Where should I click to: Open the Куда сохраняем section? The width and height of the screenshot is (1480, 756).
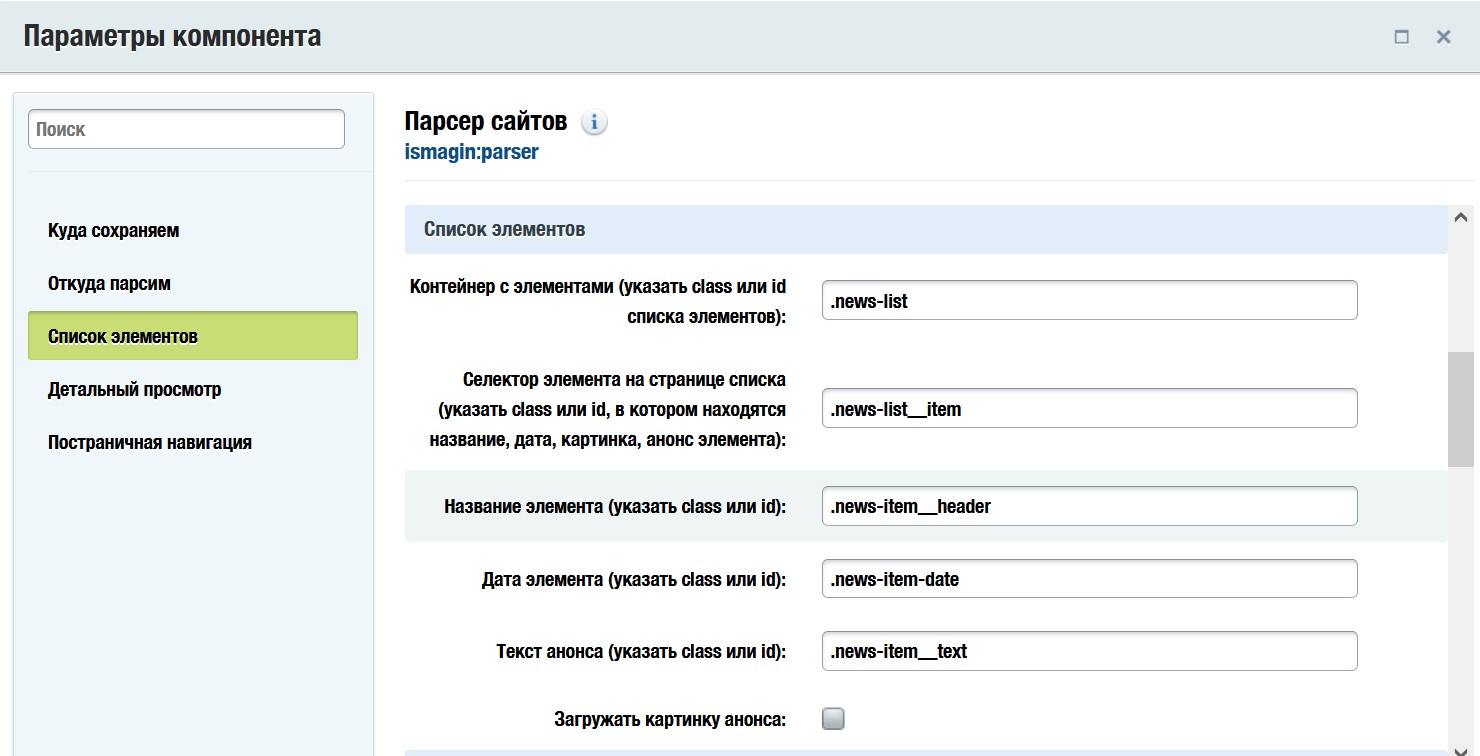[x=113, y=230]
